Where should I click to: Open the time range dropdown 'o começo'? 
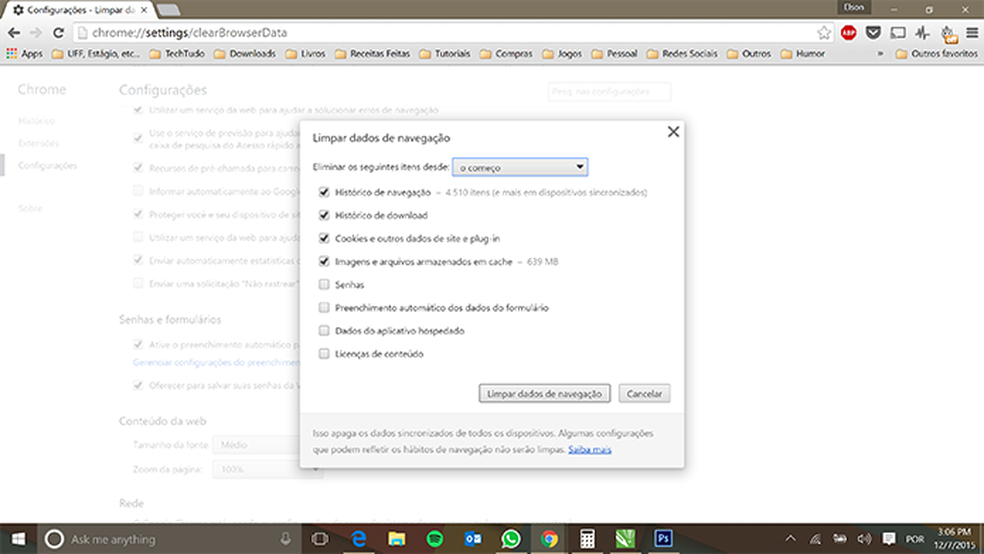(520, 167)
